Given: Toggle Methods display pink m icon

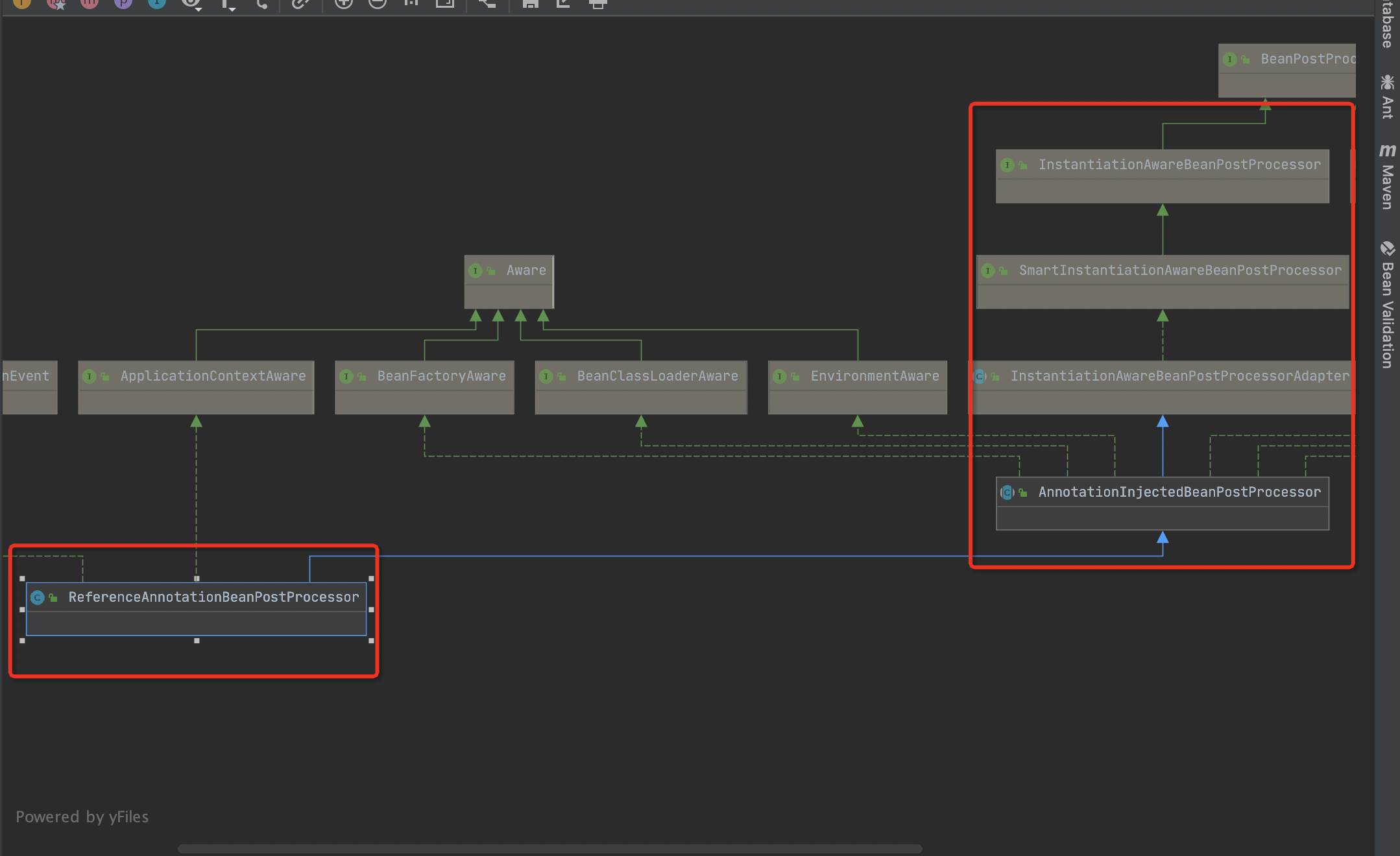Looking at the screenshot, I should pyautogui.click(x=90, y=3).
